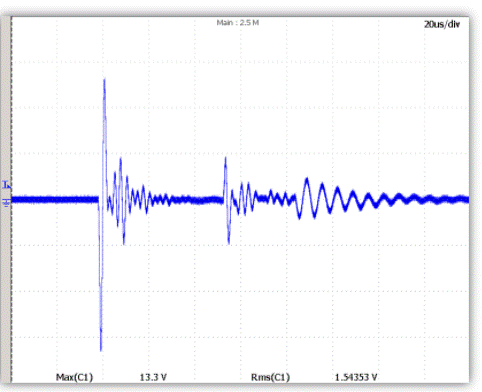The image size is (482, 392).
Task: Click the channel ground reference marker
Action: pyautogui.click(x=6, y=202)
